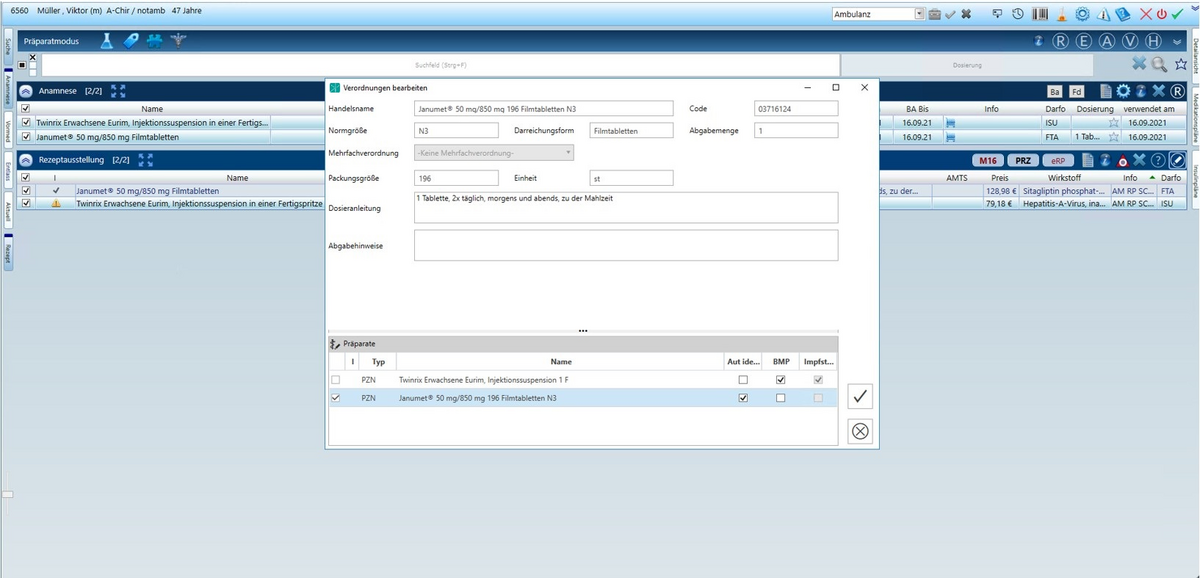This screenshot has width=1200, height=578.
Task: Open the Vormed side tab
Action: pos(6,131)
